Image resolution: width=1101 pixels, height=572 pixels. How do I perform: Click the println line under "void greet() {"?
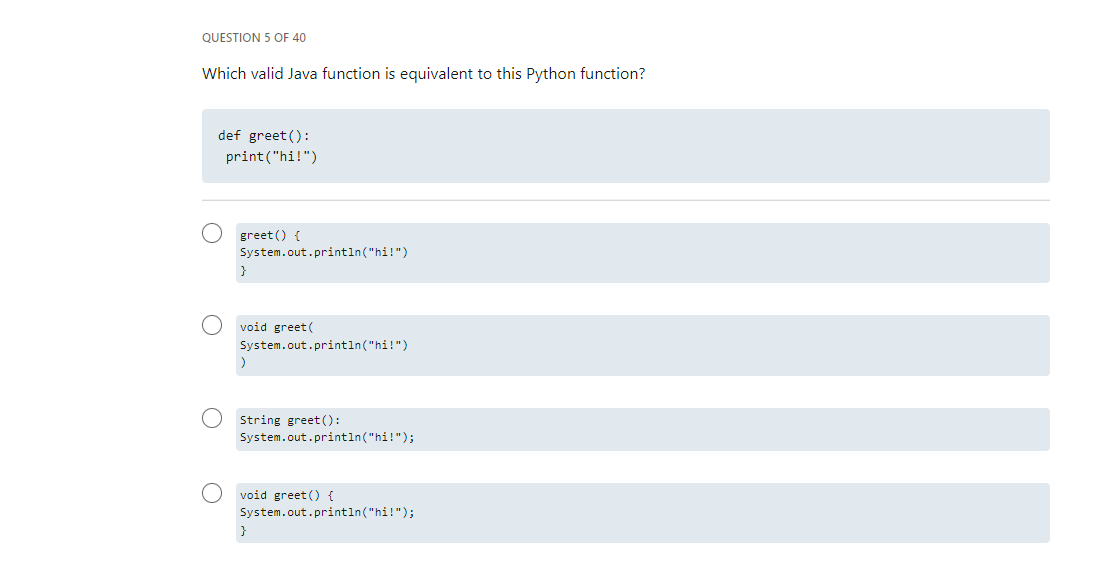coord(327,512)
